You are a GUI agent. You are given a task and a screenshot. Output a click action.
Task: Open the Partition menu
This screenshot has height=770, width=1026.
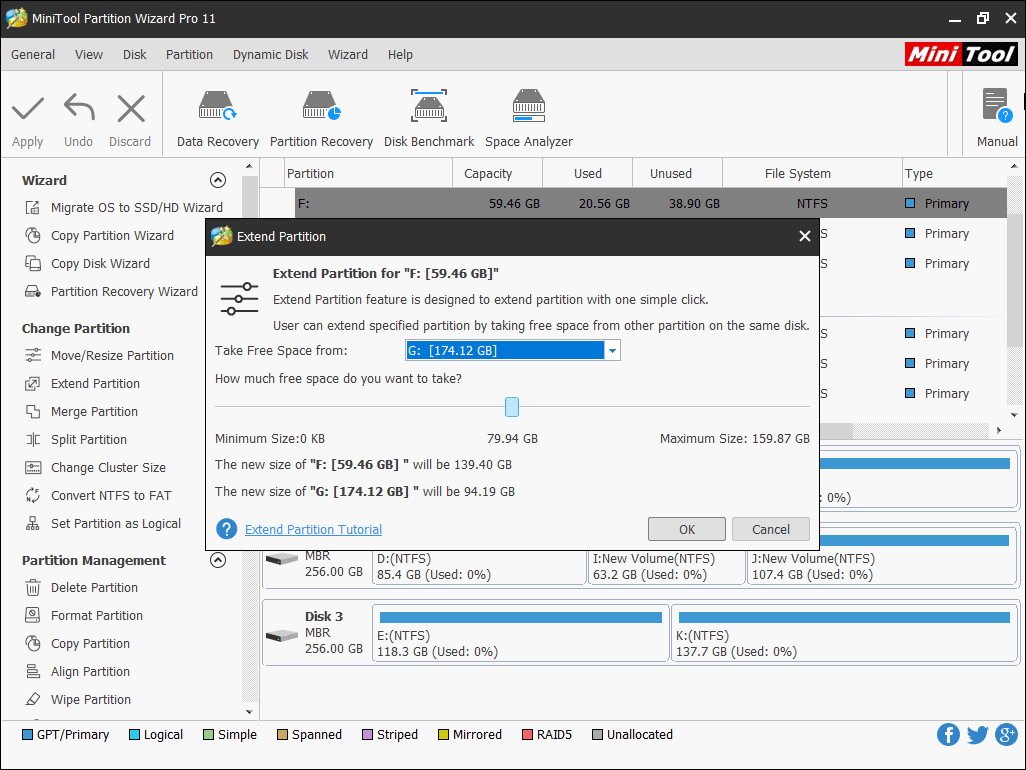(x=189, y=55)
